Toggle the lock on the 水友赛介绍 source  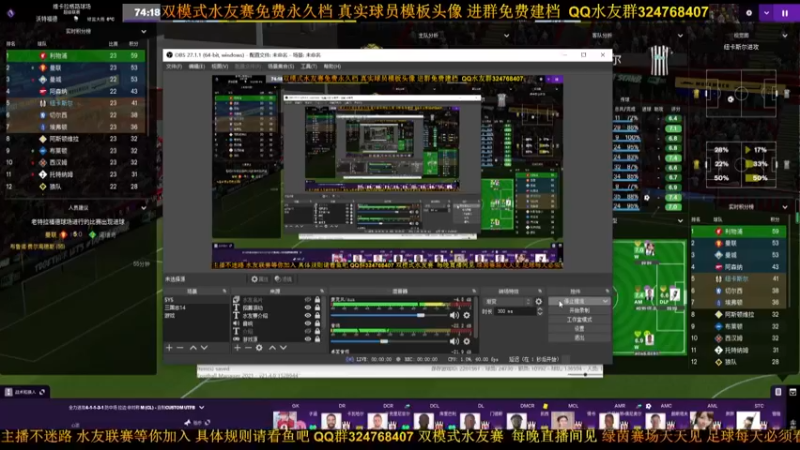[x=317, y=316]
